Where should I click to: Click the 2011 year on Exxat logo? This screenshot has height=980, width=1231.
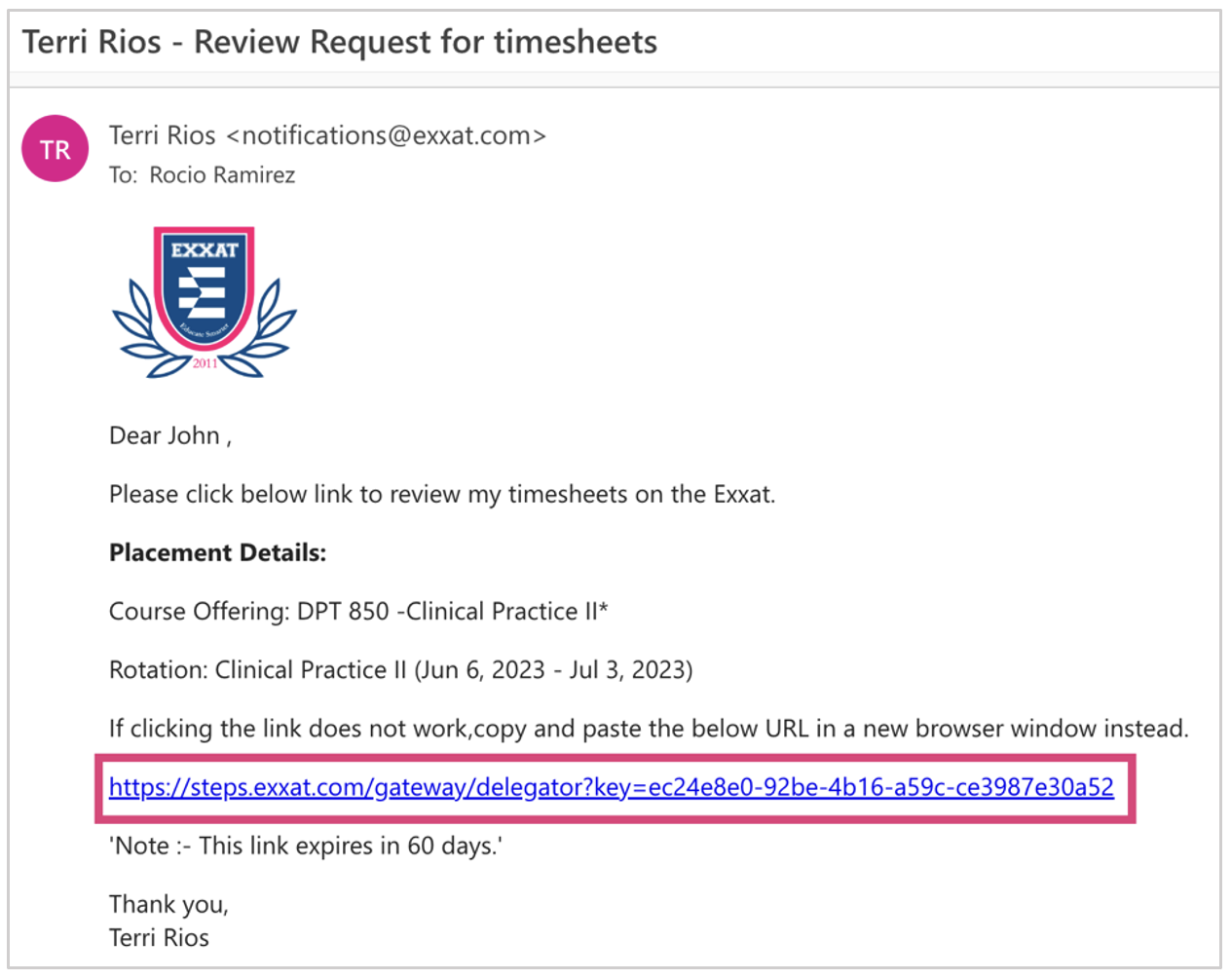(x=205, y=363)
